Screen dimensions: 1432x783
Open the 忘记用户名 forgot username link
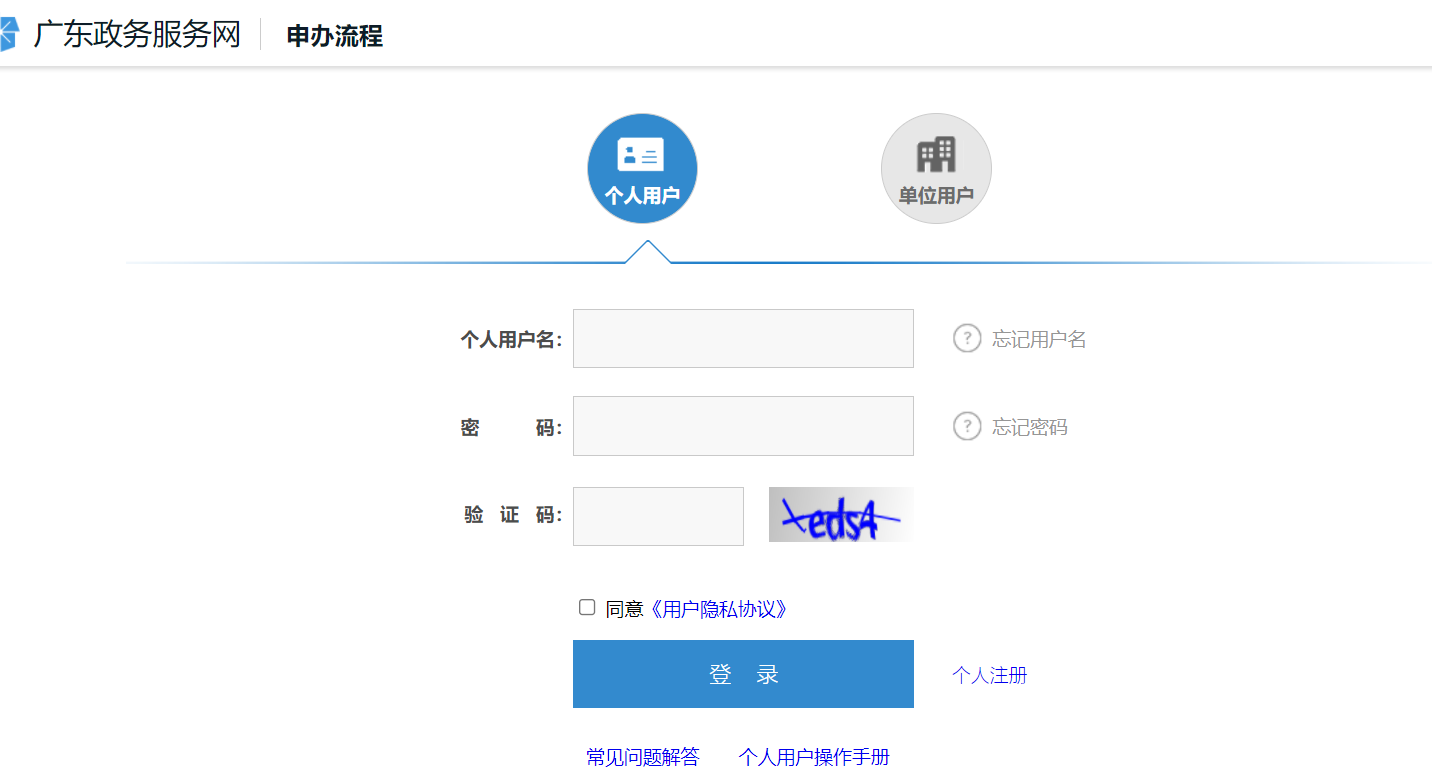pos(1039,339)
